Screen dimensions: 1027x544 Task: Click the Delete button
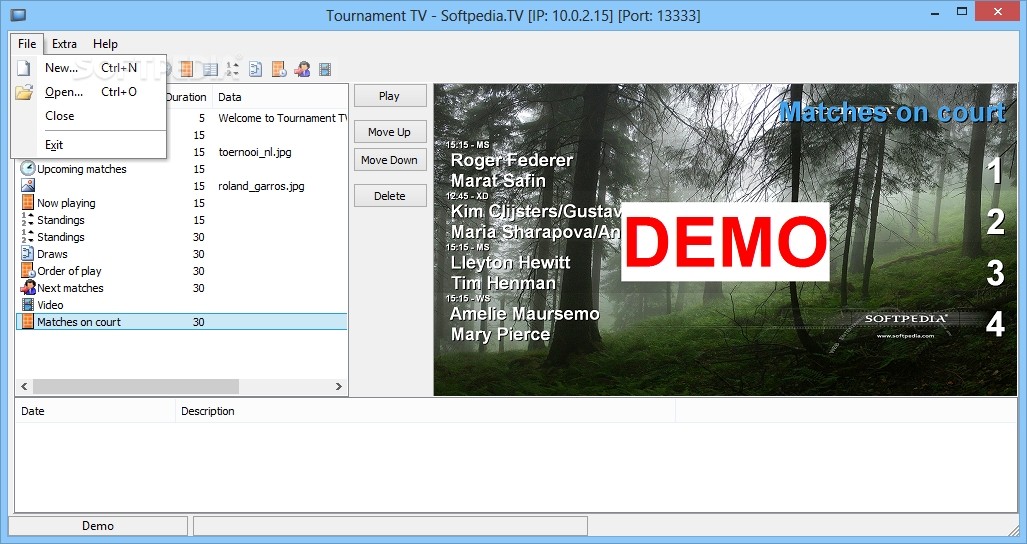coord(390,196)
